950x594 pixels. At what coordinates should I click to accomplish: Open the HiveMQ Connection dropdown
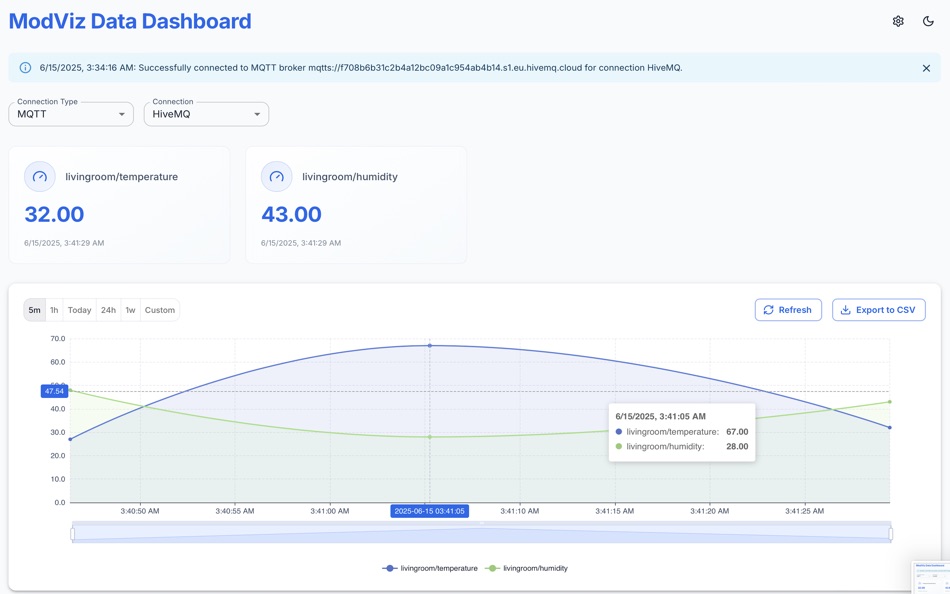tap(206, 114)
